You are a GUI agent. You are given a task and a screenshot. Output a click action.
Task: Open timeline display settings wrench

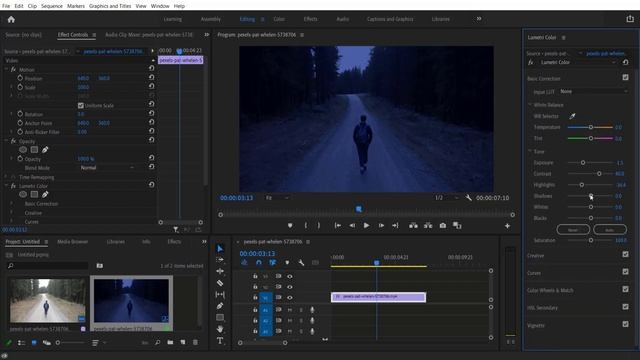301,263
